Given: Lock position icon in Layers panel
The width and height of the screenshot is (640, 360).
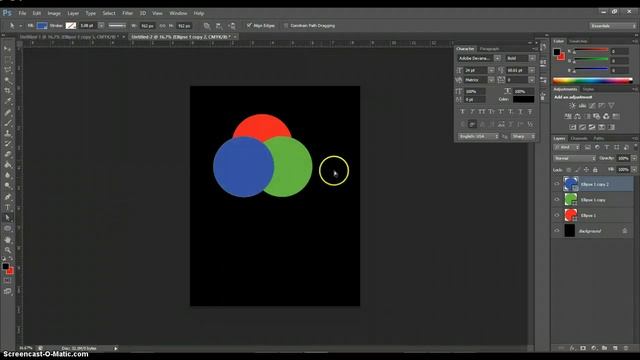Looking at the screenshot, I should point(586,169).
